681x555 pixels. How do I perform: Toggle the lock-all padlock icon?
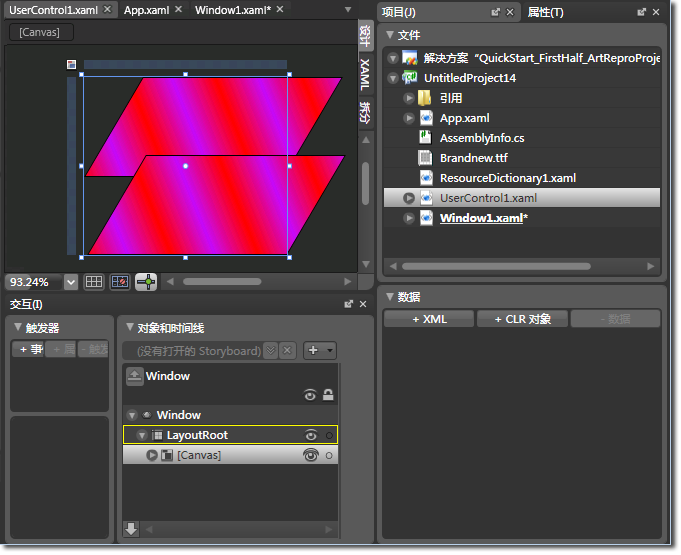point(328,395)
